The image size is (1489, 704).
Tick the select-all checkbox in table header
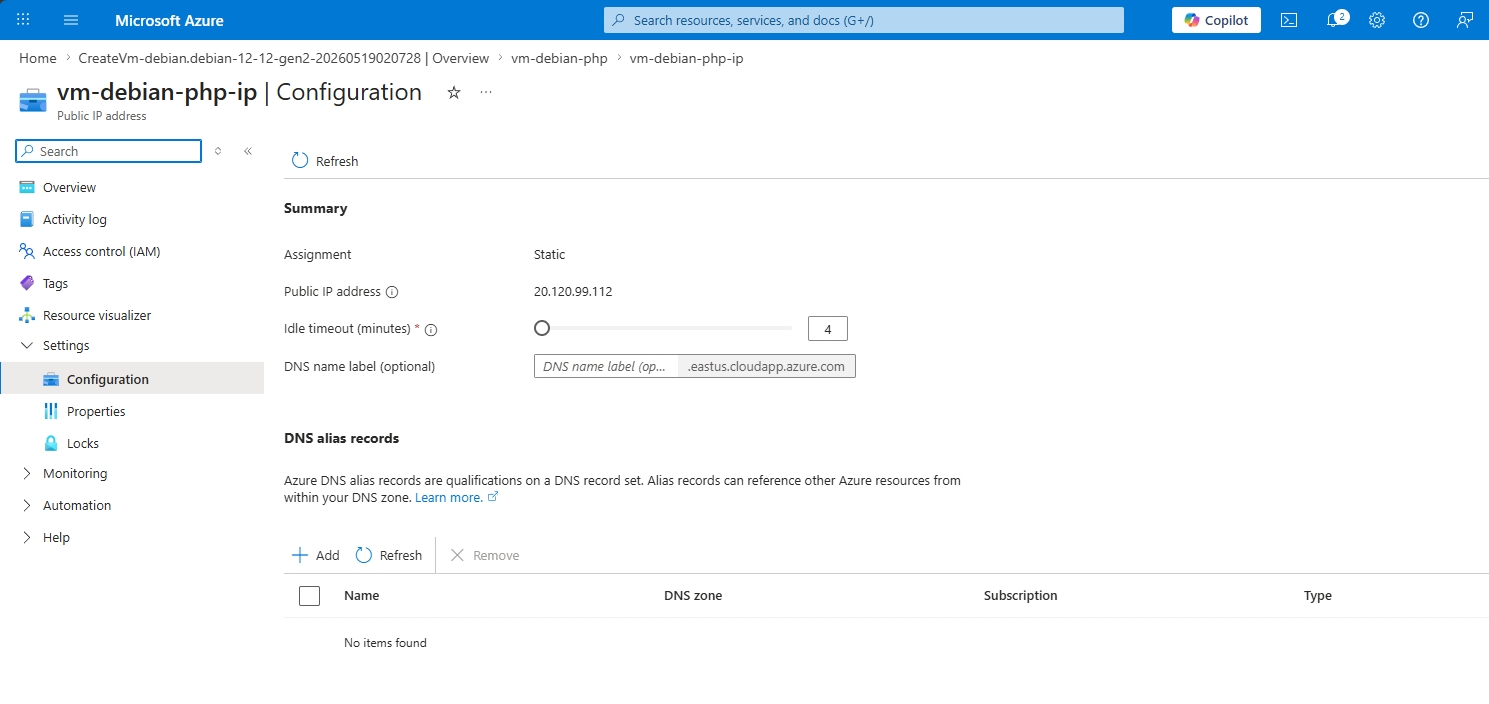pos(310,596)
